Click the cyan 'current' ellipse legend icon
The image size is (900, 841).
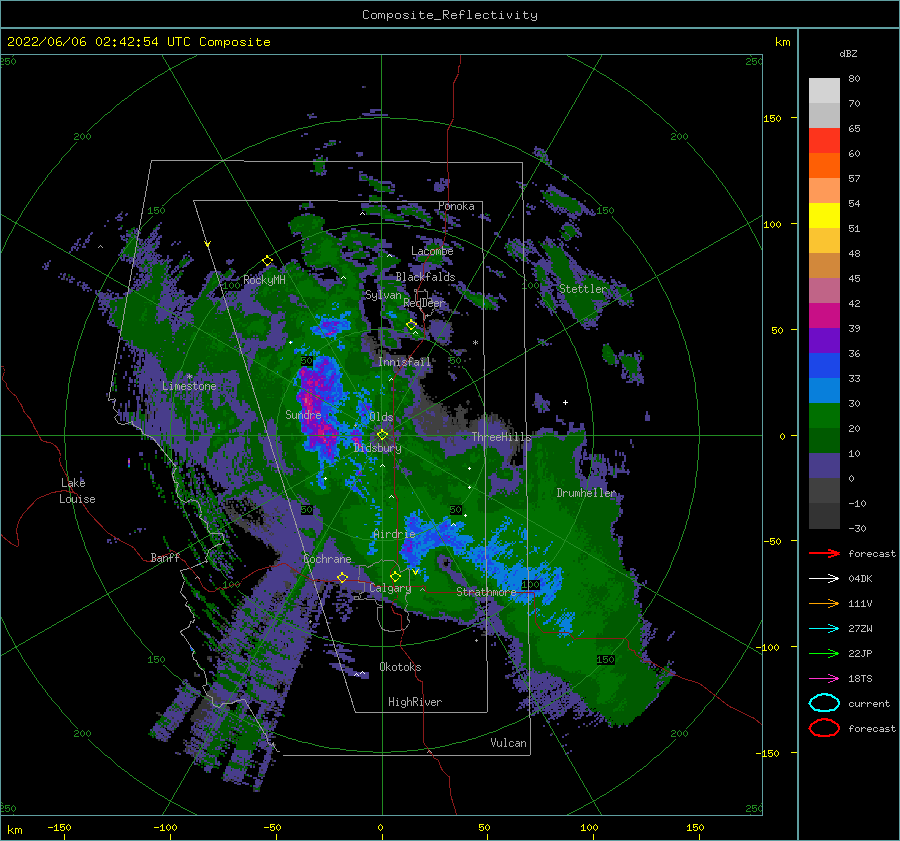click(x=824, y=703)
